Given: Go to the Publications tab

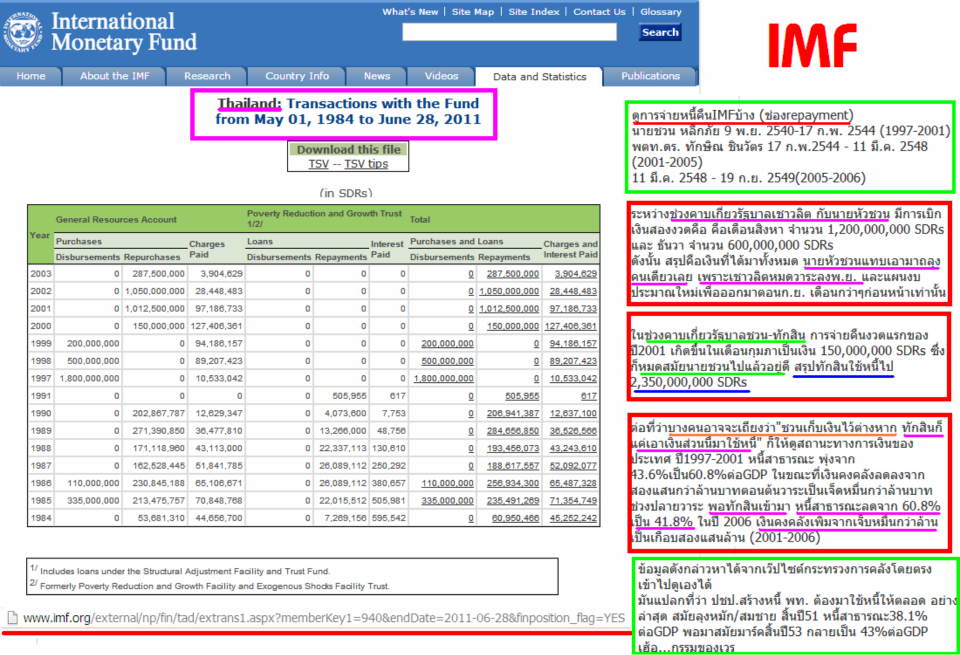Looking at the screenshot, I should pyautogui.click(x=650, y=76).
